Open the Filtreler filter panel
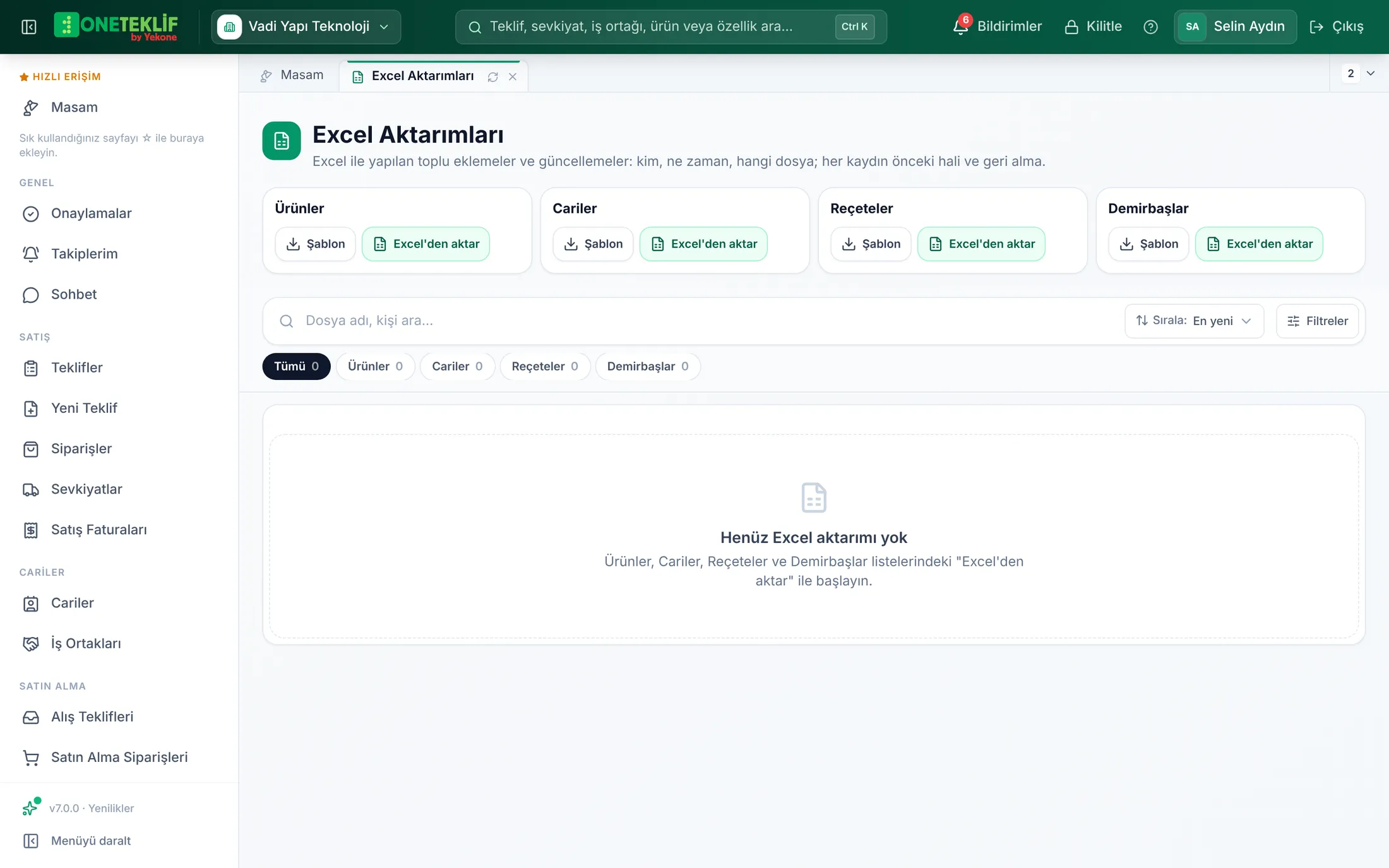1389x868 pixels. (1318, 321)
